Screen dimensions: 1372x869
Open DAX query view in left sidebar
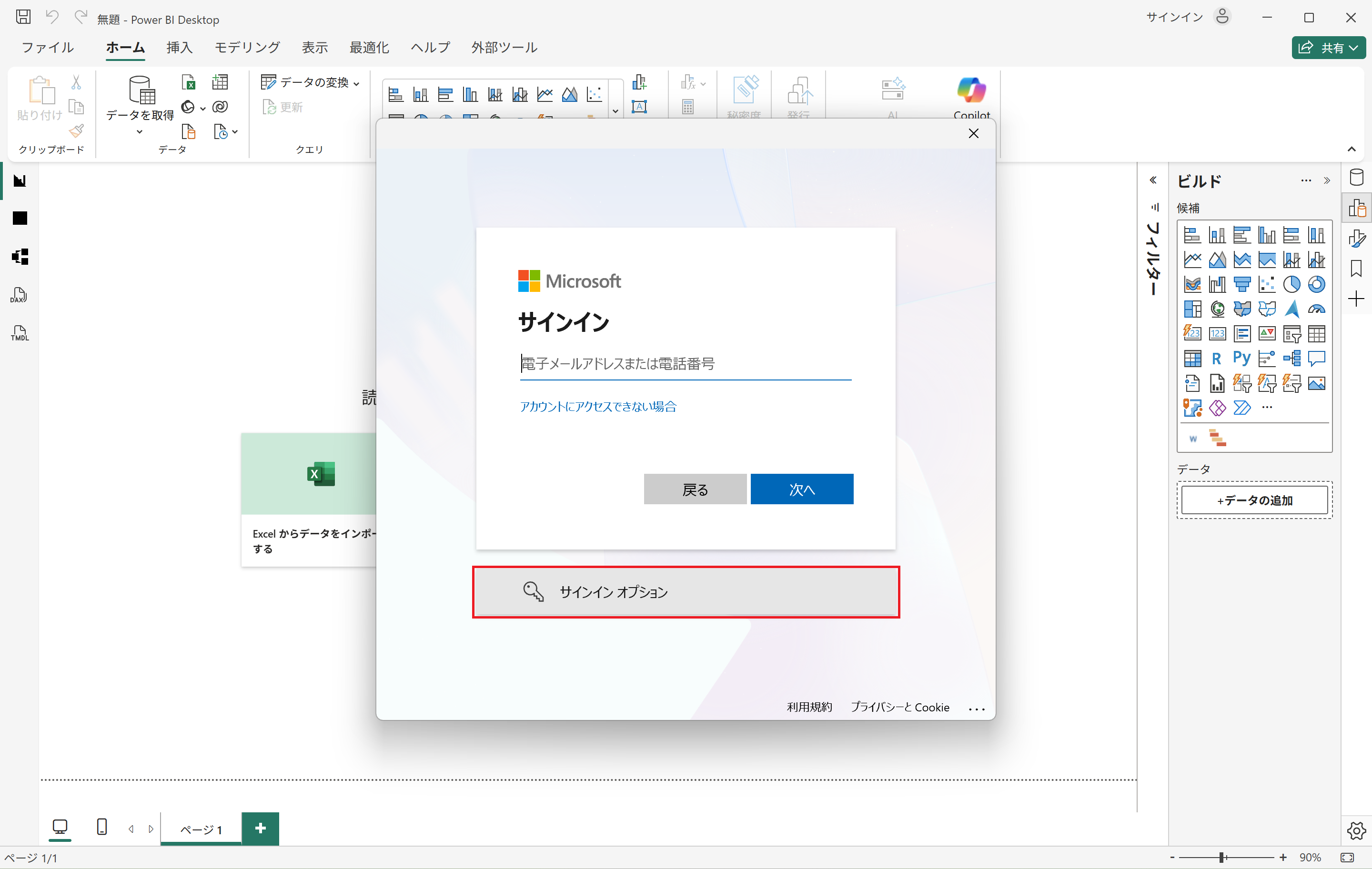[20, 295]
